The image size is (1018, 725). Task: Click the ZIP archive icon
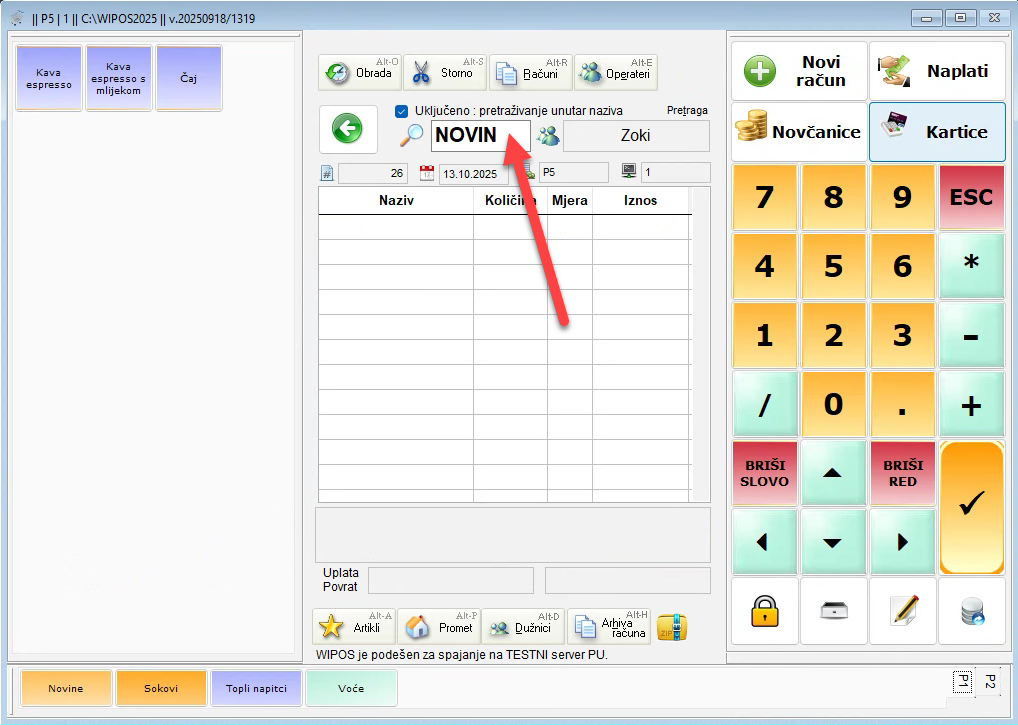tap(672, 627)
